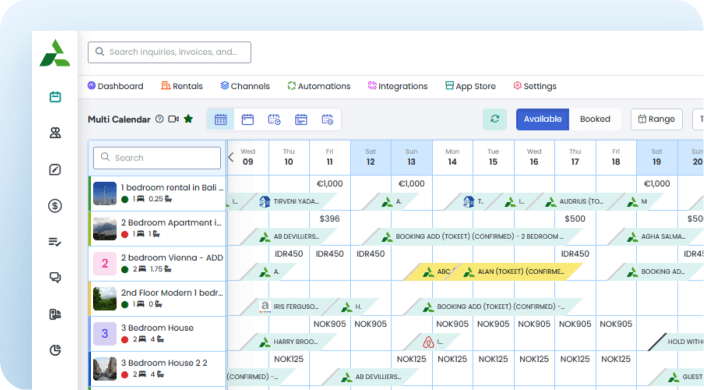Open the calendar icon in left sidebar

pos(55,97)
